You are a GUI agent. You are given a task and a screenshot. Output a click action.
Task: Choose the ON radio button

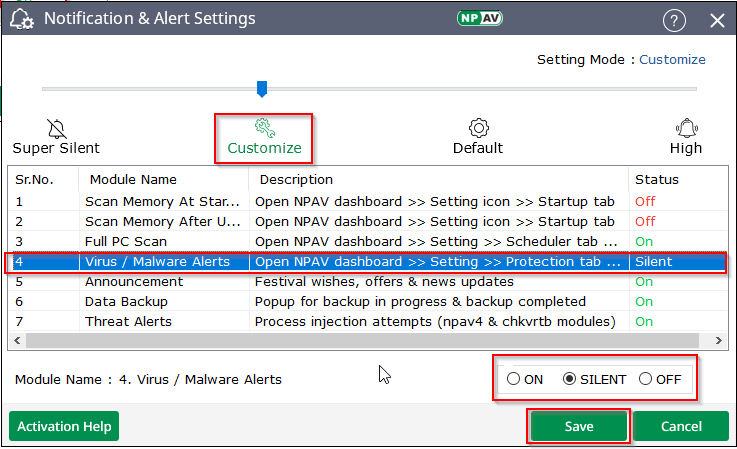514,379
